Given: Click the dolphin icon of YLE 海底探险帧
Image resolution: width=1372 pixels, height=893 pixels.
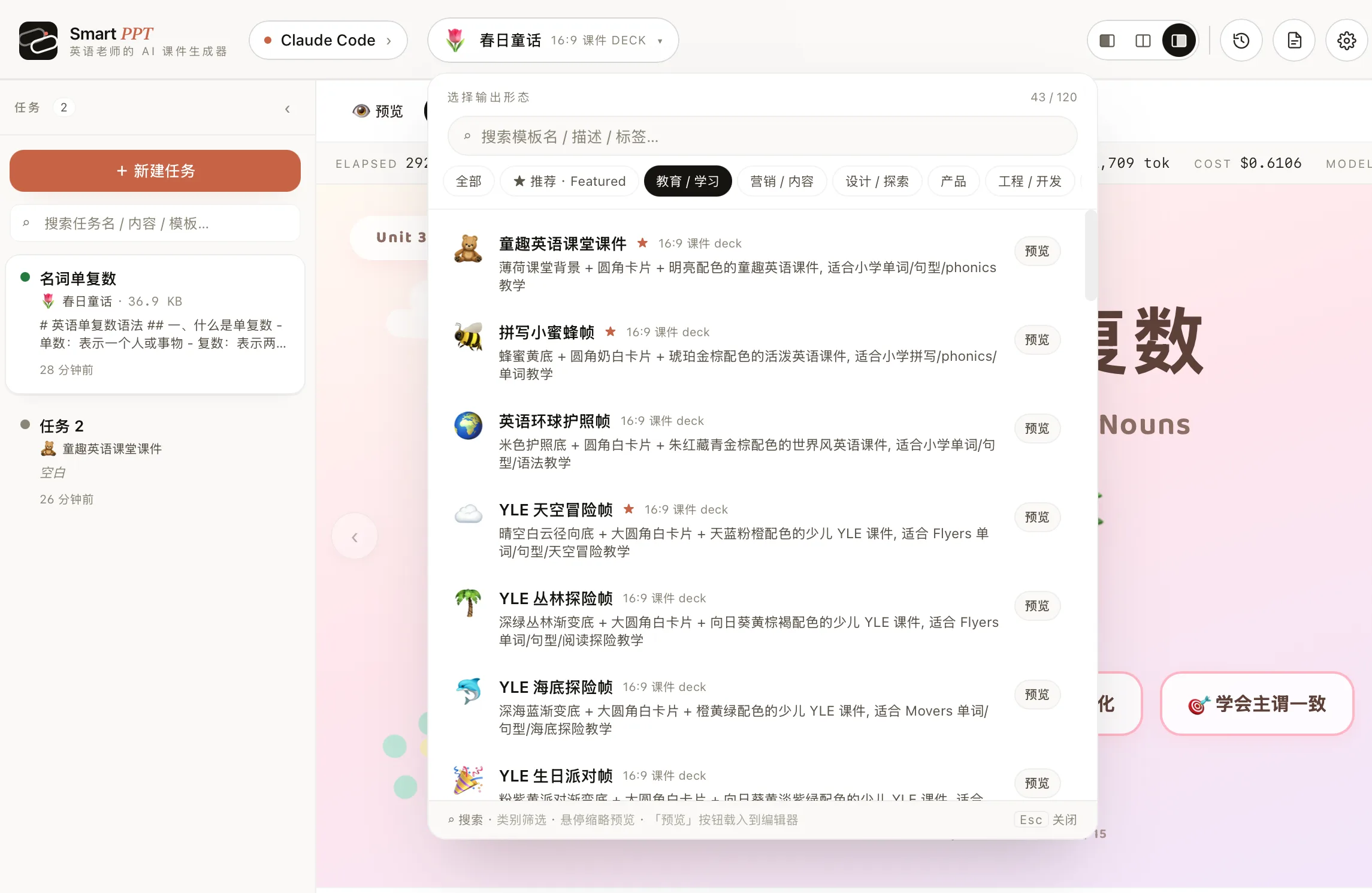Looking at the screenshot, I should (468, 692).
